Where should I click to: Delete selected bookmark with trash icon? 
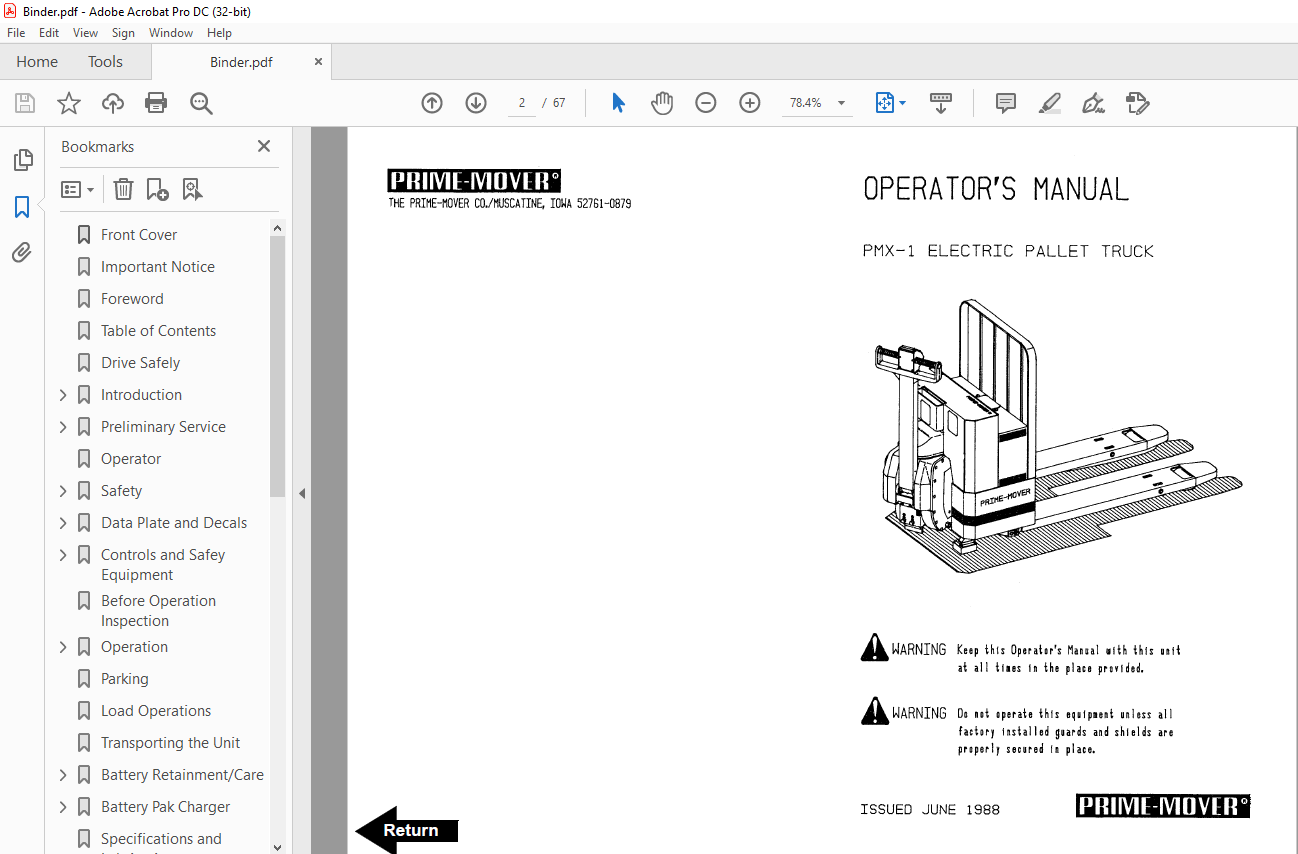(x=123, y=189)
